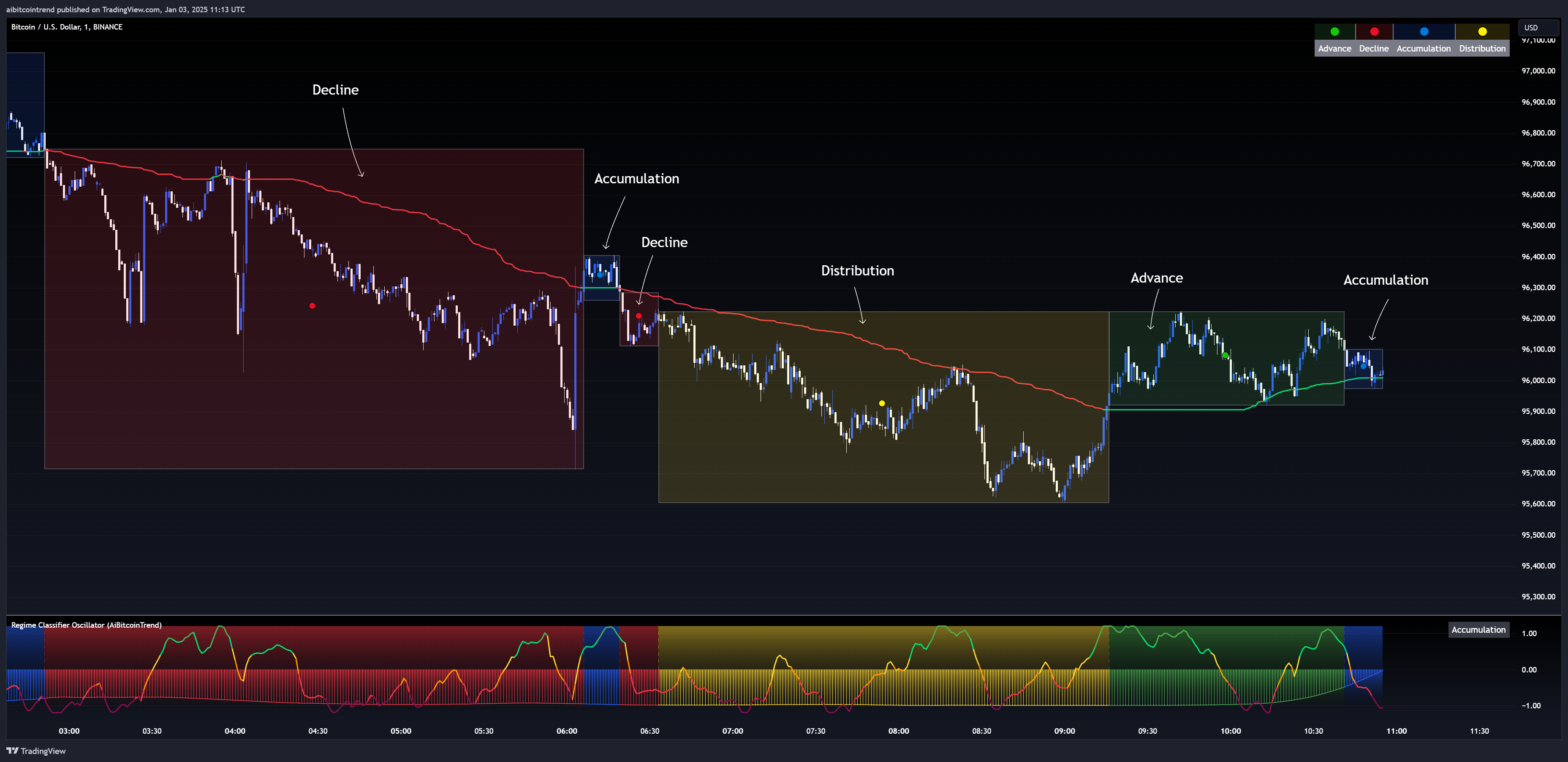Click the yellow Distribution dot in legend
1568x762 pixels.
1482,32
